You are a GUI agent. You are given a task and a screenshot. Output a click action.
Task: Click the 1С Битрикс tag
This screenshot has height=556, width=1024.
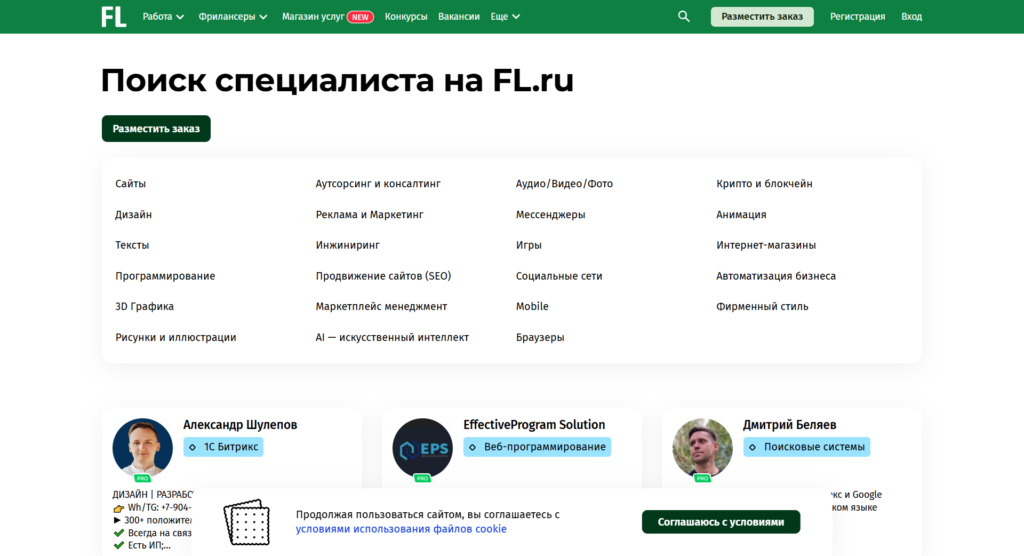tap(223, 447)
